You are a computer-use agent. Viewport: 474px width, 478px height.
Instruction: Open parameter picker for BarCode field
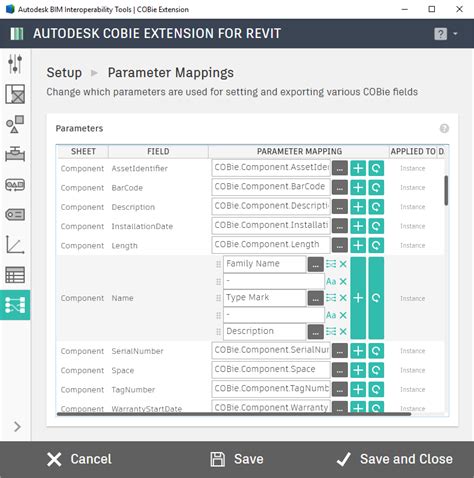click(x=340, y=188)
